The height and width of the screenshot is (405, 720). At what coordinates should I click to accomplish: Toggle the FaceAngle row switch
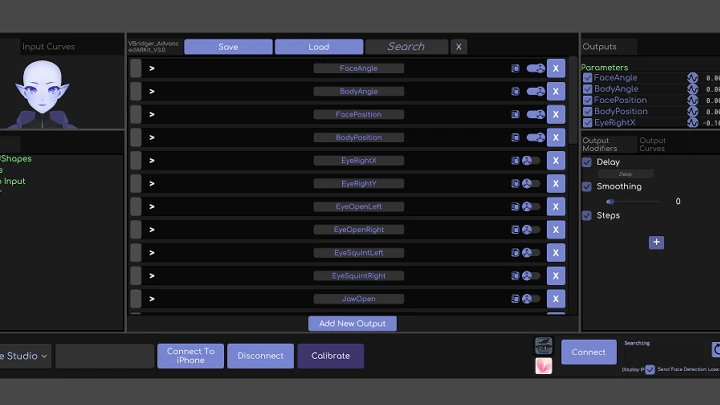pyautogui.click(x=535, y=68)
